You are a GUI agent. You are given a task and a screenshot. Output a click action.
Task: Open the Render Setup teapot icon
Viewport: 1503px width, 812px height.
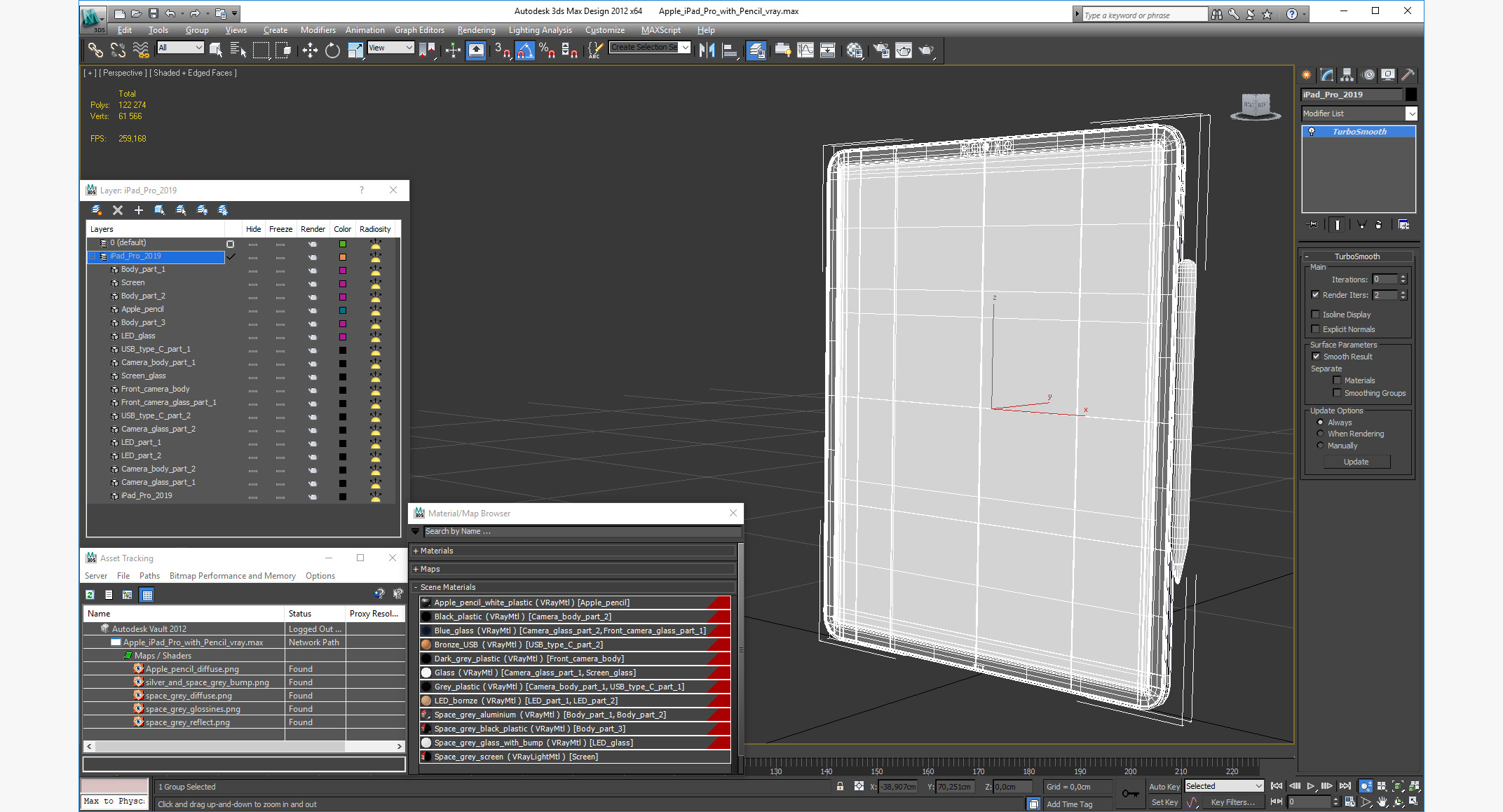(x=881, y=50)
